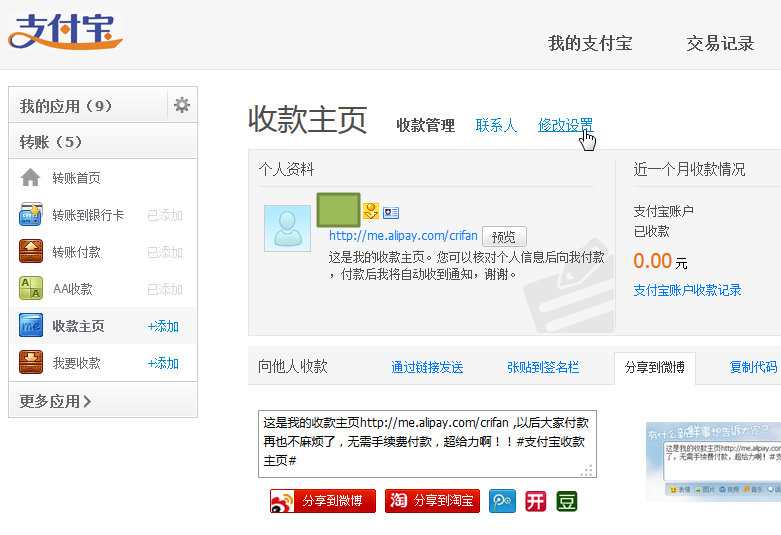
Task: Add 收款主页 with +添加
Action: click(163, 326)
